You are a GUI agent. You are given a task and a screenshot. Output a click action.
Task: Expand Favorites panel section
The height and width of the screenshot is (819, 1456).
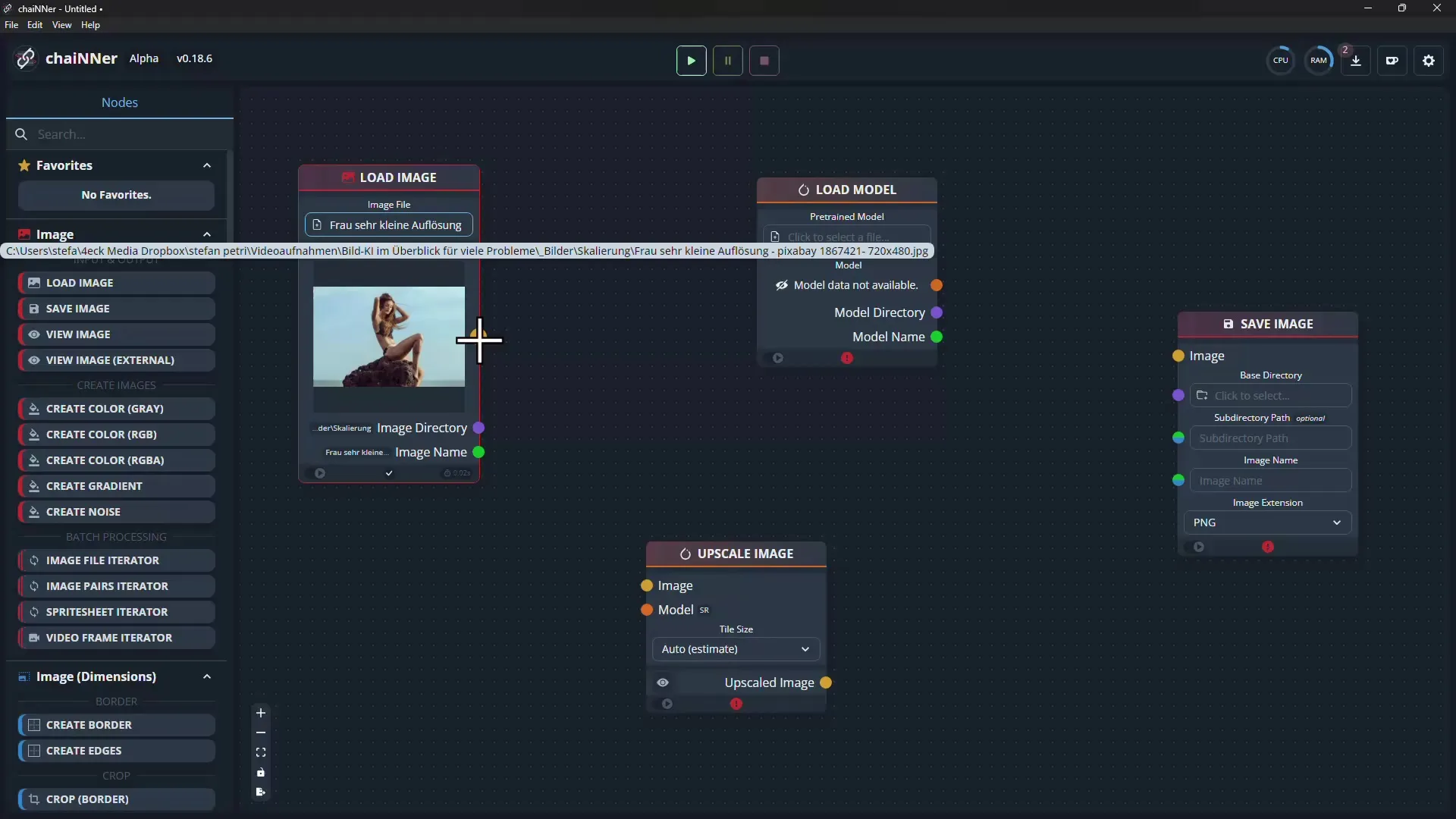click(x=207, y=165)
